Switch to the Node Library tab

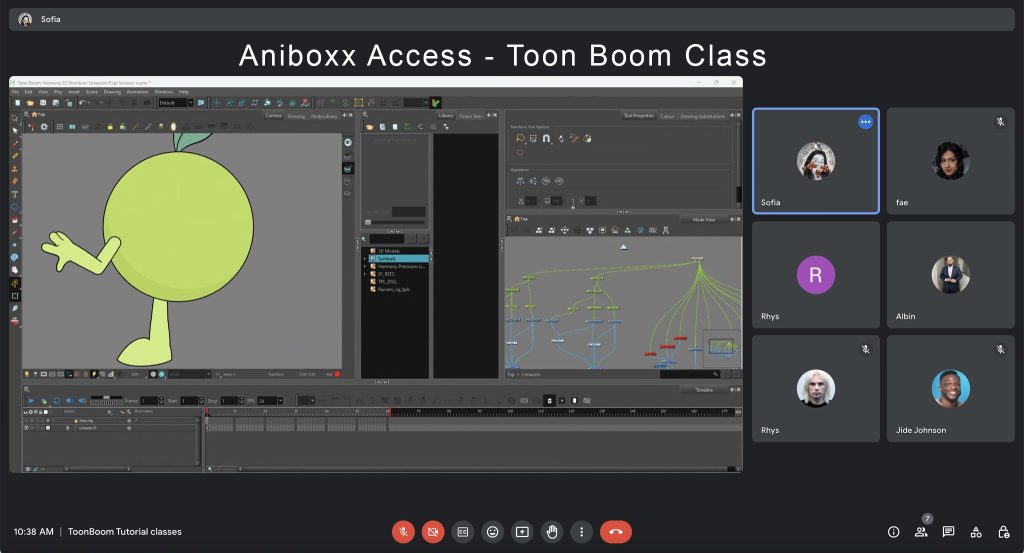click(324, 116)
